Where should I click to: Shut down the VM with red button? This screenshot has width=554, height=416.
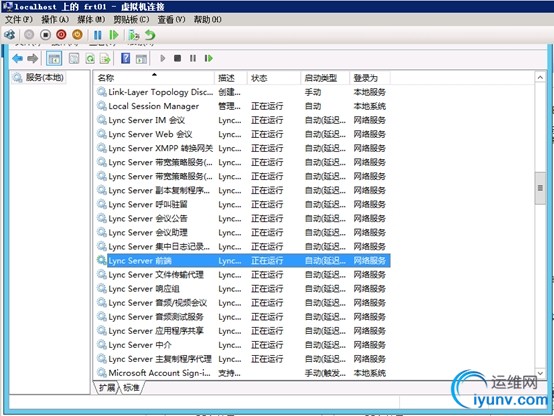[61, 35]
